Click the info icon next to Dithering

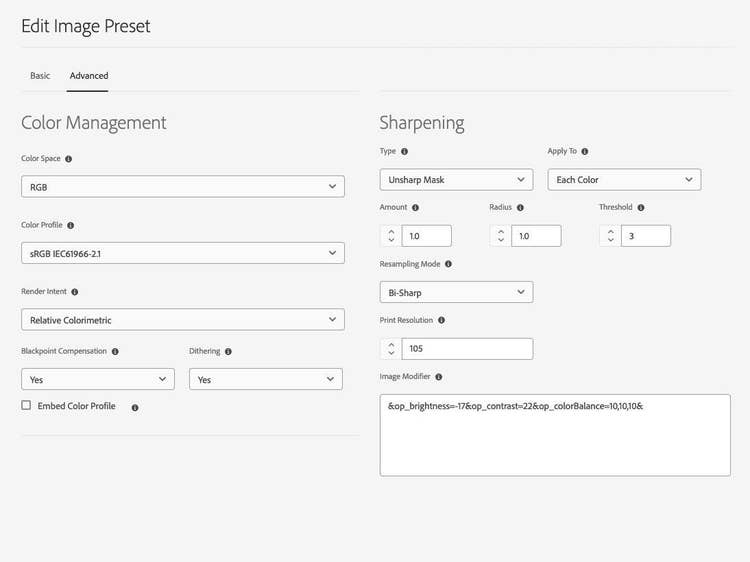228,352
